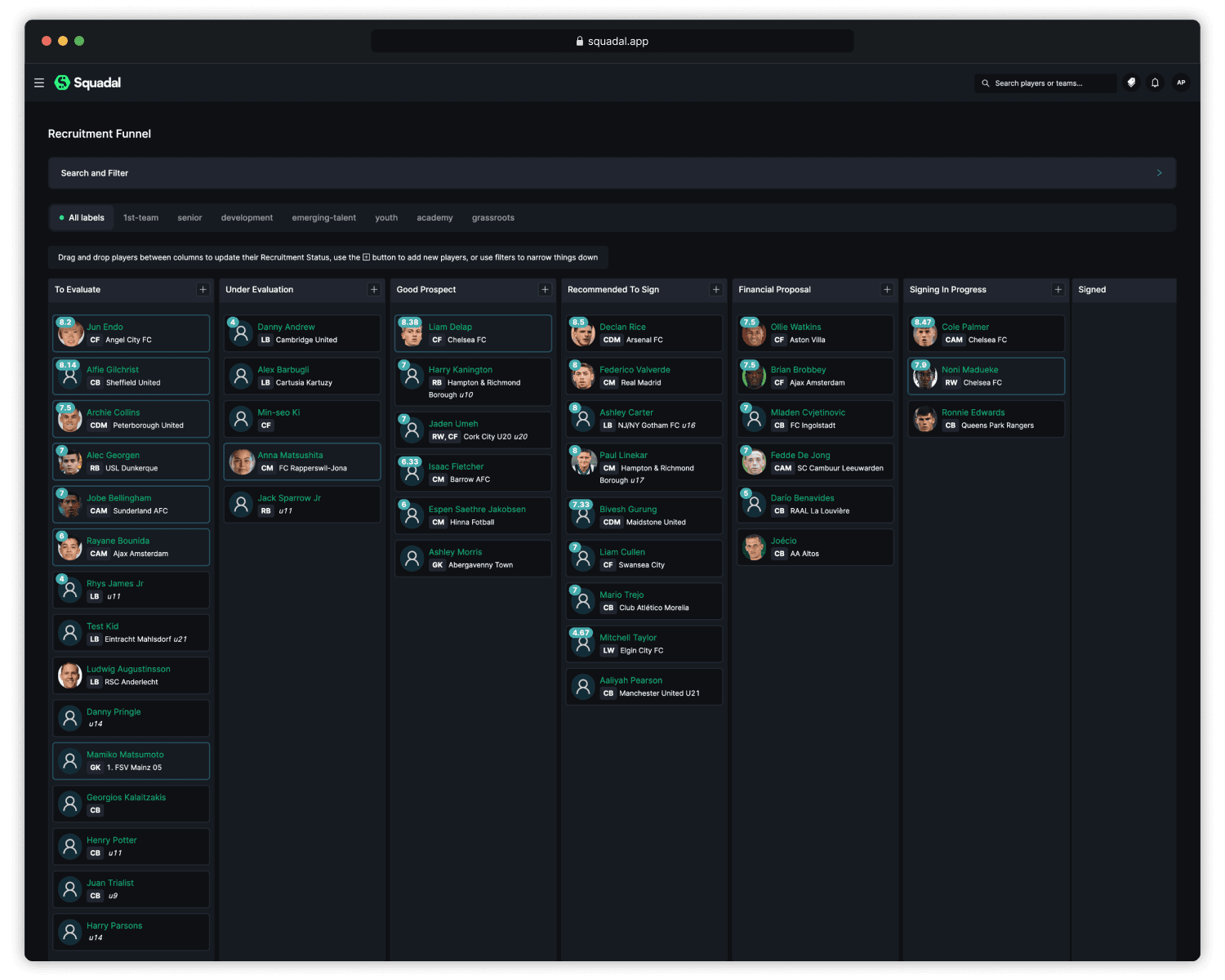Add player to To Evaluate column

(x=203, y=290)
